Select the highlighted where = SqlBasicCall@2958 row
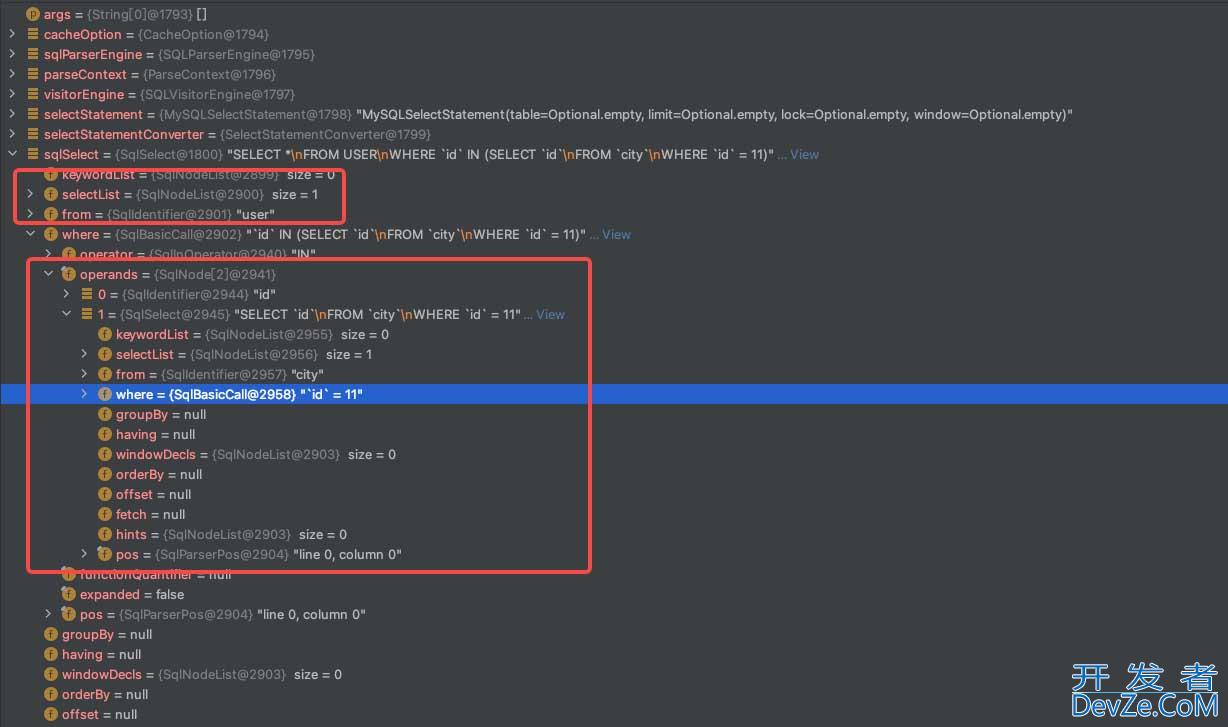The image size is (1228, 727). coord(614,395)
